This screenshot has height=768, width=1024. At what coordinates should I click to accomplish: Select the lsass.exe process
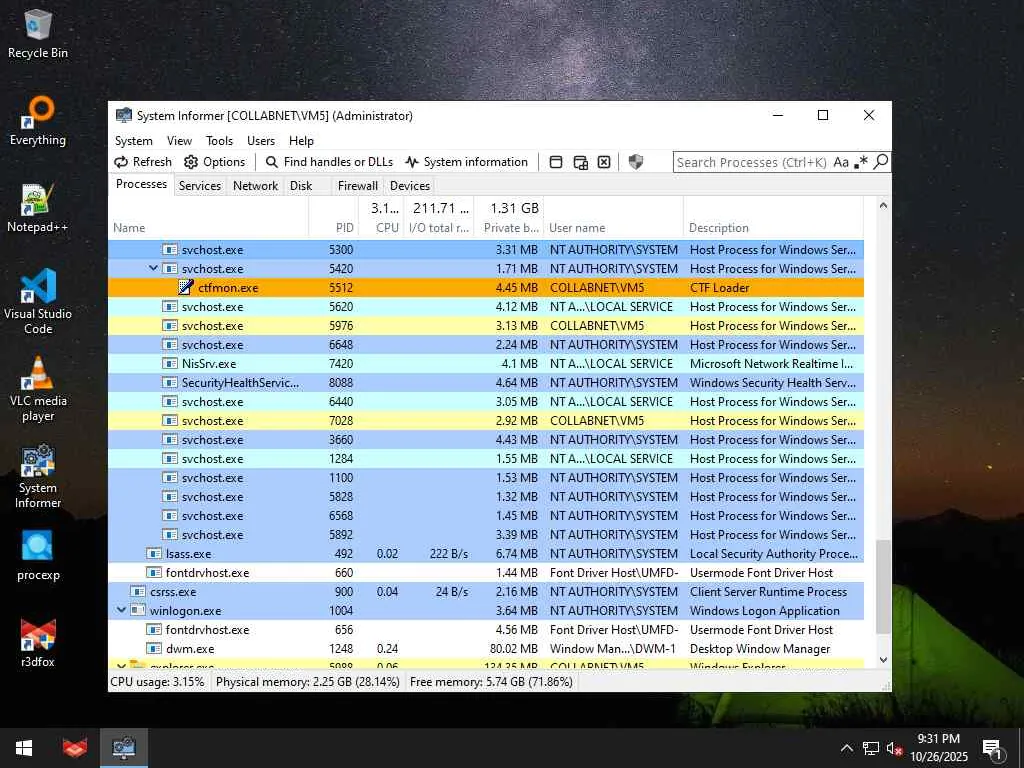click(x=486, y=554)
